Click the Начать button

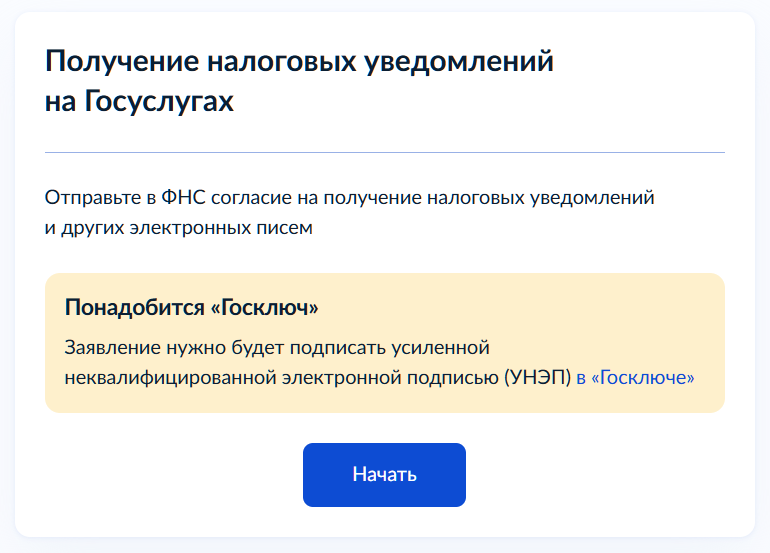tap(384, 474)
